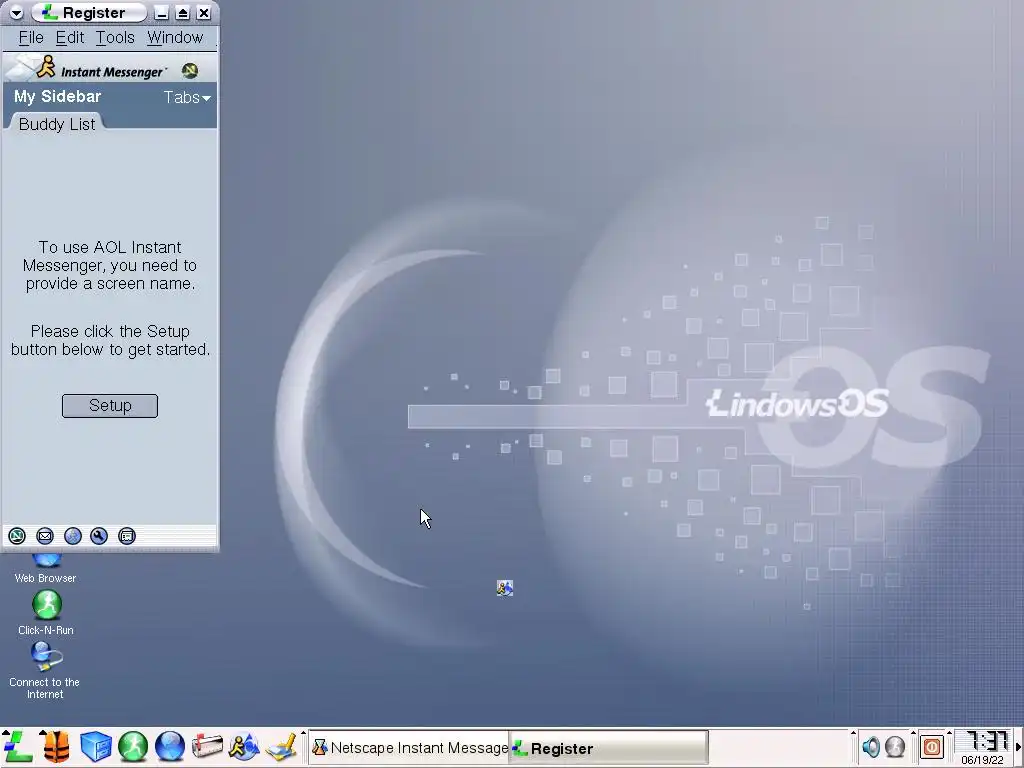Click the date 06/19/22 in the tray
The image size is (1024, 768).
point(982,760)
